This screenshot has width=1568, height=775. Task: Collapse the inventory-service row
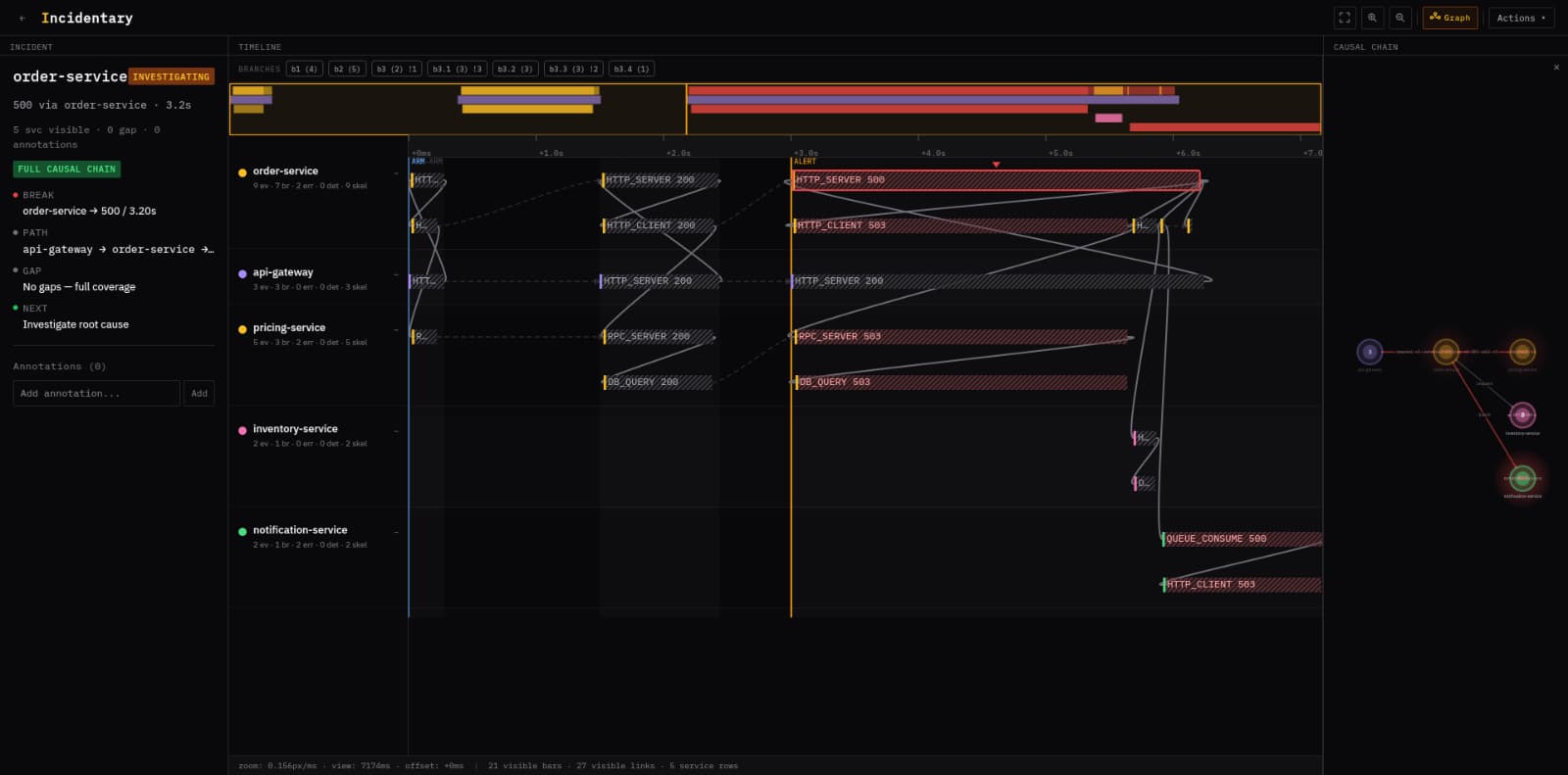(x=396, y=431)
